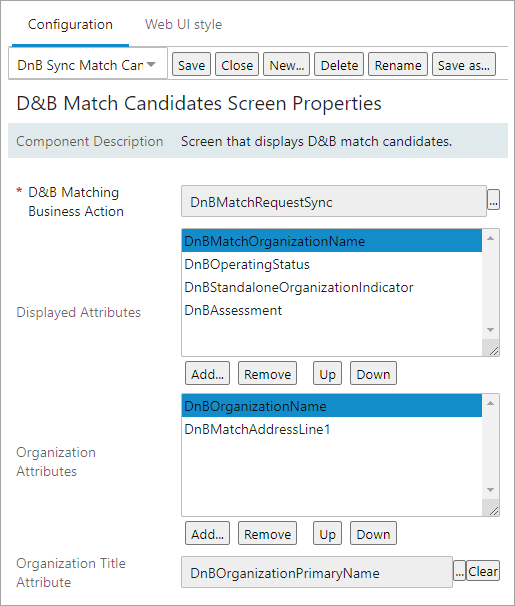Image resolution: width=515 pixels, height=606 pixels.
Task: Select the Configuration tab
Action: (70, 25)
